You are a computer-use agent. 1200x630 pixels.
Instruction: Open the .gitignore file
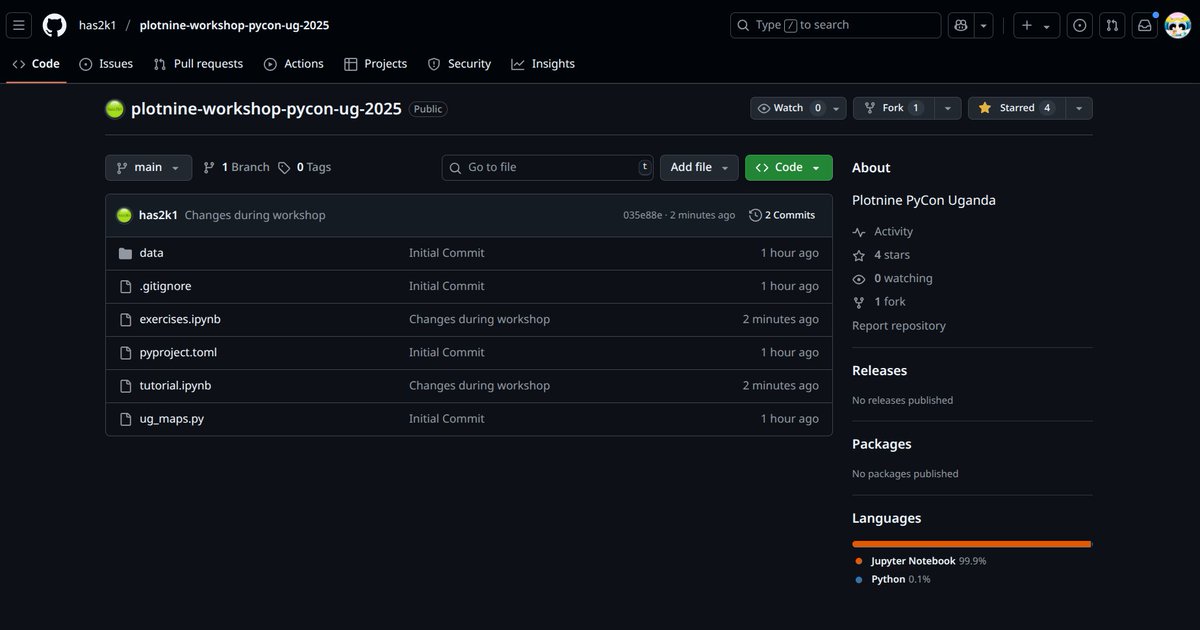pyautogui.click(x=165, y=286)
